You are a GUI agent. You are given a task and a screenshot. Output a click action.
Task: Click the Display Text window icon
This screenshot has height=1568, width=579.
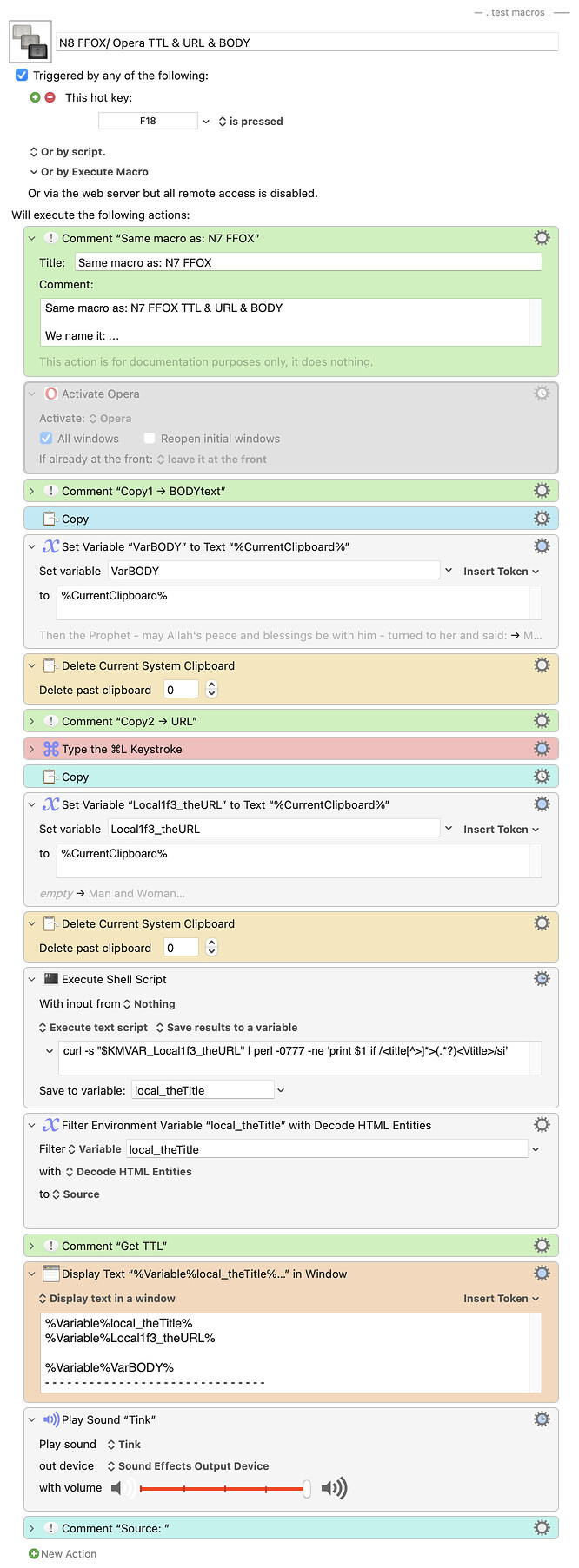50,1273
